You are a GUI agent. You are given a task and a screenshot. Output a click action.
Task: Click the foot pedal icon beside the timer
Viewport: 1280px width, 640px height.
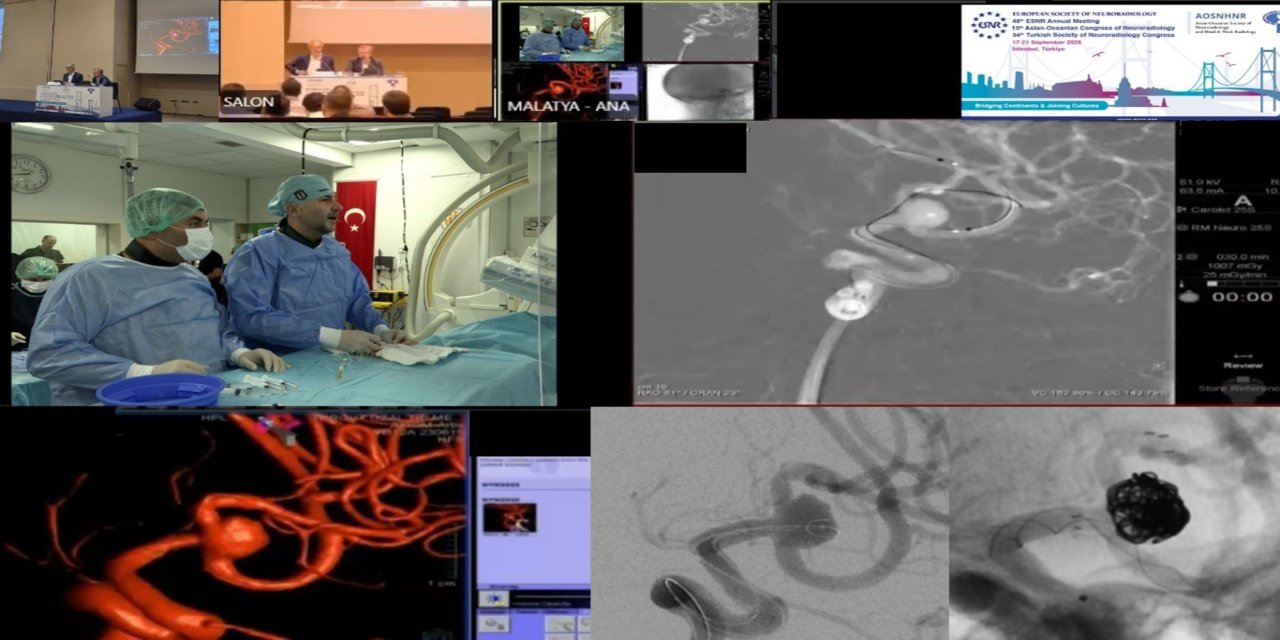pyautogui.click(x=1189, y=297)
